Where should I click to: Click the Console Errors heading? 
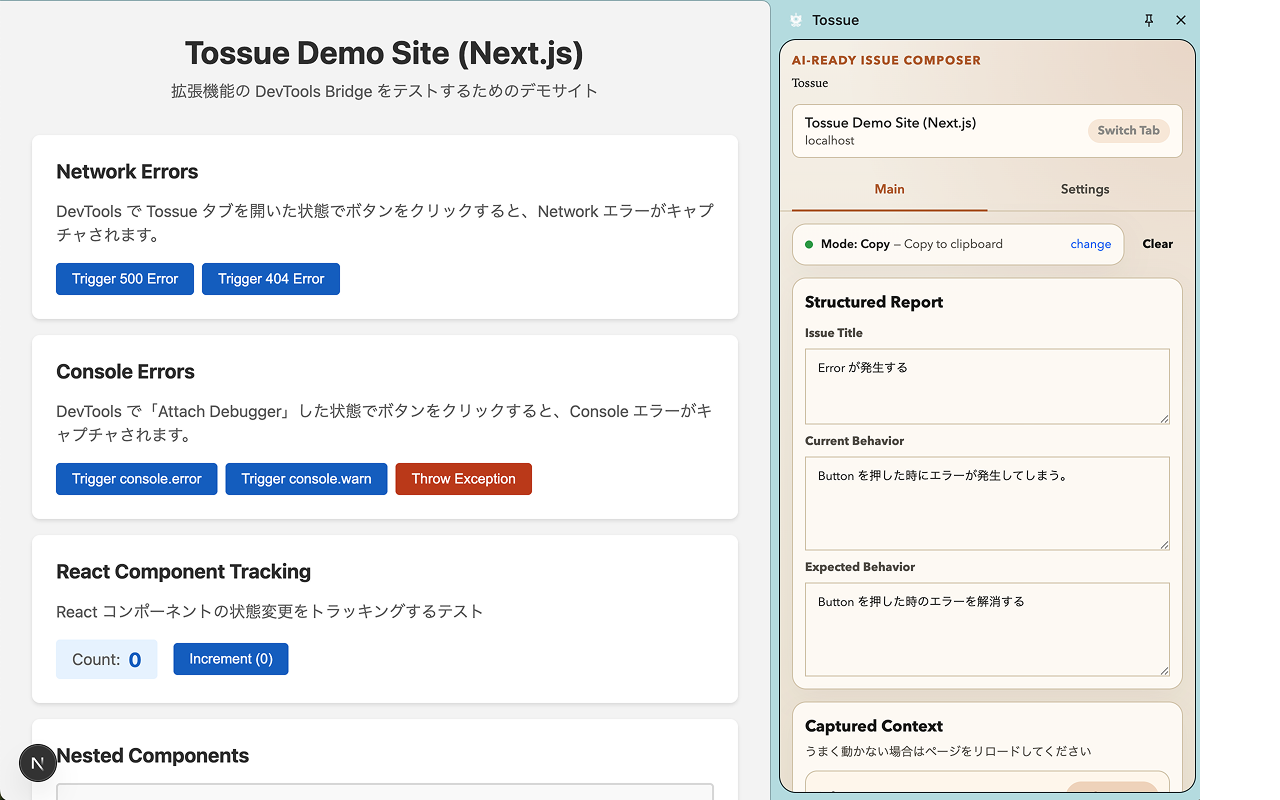[x=125, y=372]
